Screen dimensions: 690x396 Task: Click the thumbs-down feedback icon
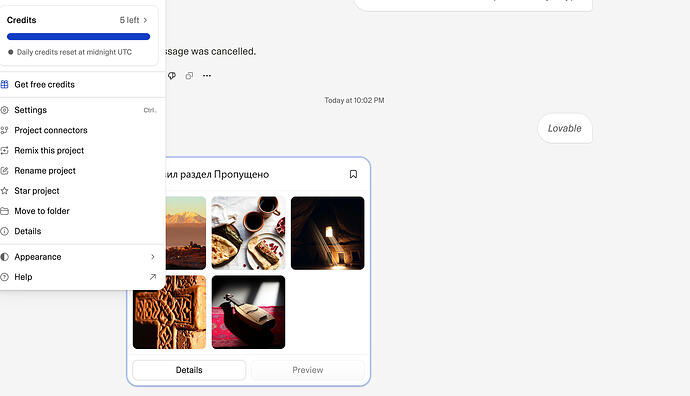pos(172,76)
